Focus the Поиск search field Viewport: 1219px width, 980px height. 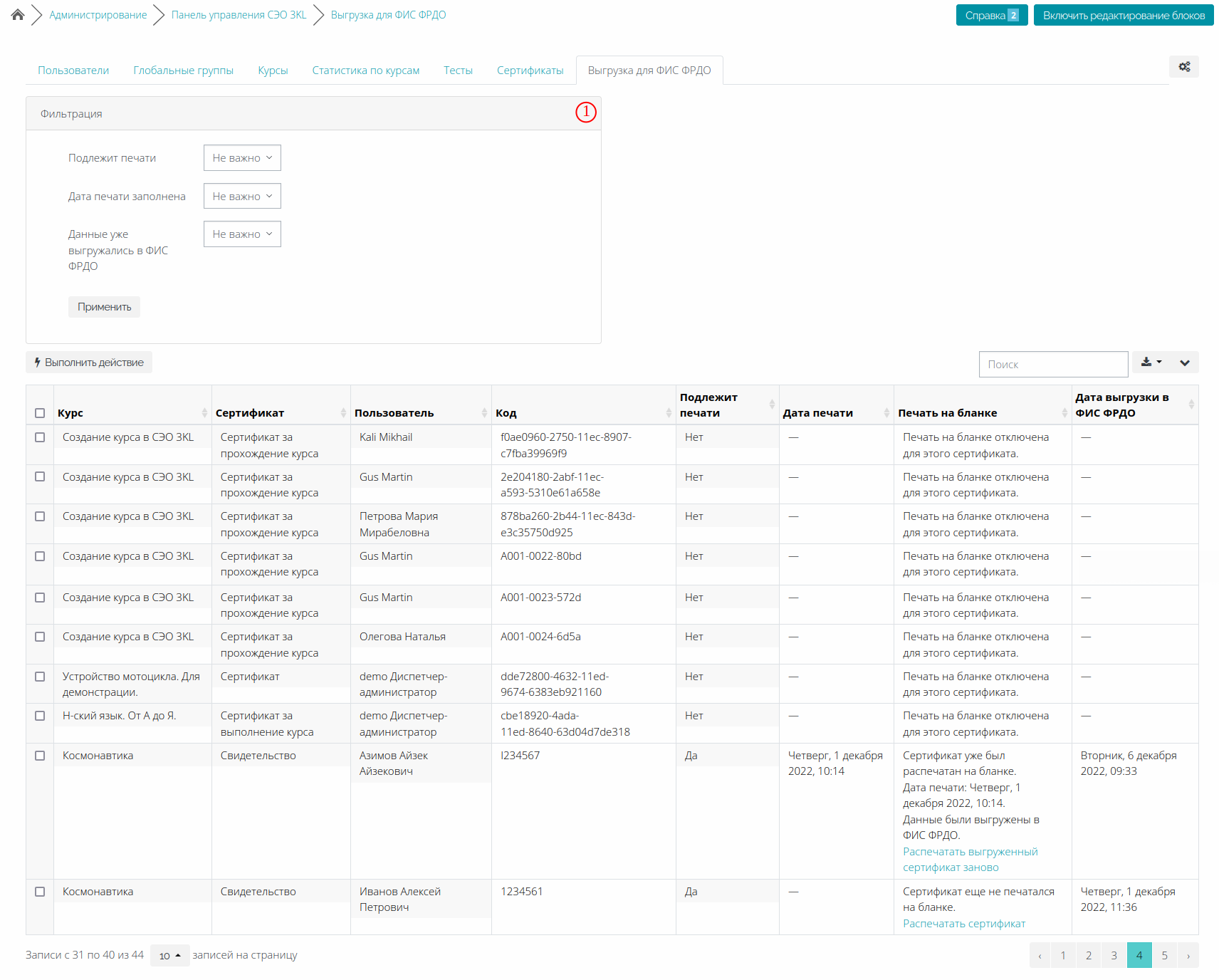(1053, 364)
